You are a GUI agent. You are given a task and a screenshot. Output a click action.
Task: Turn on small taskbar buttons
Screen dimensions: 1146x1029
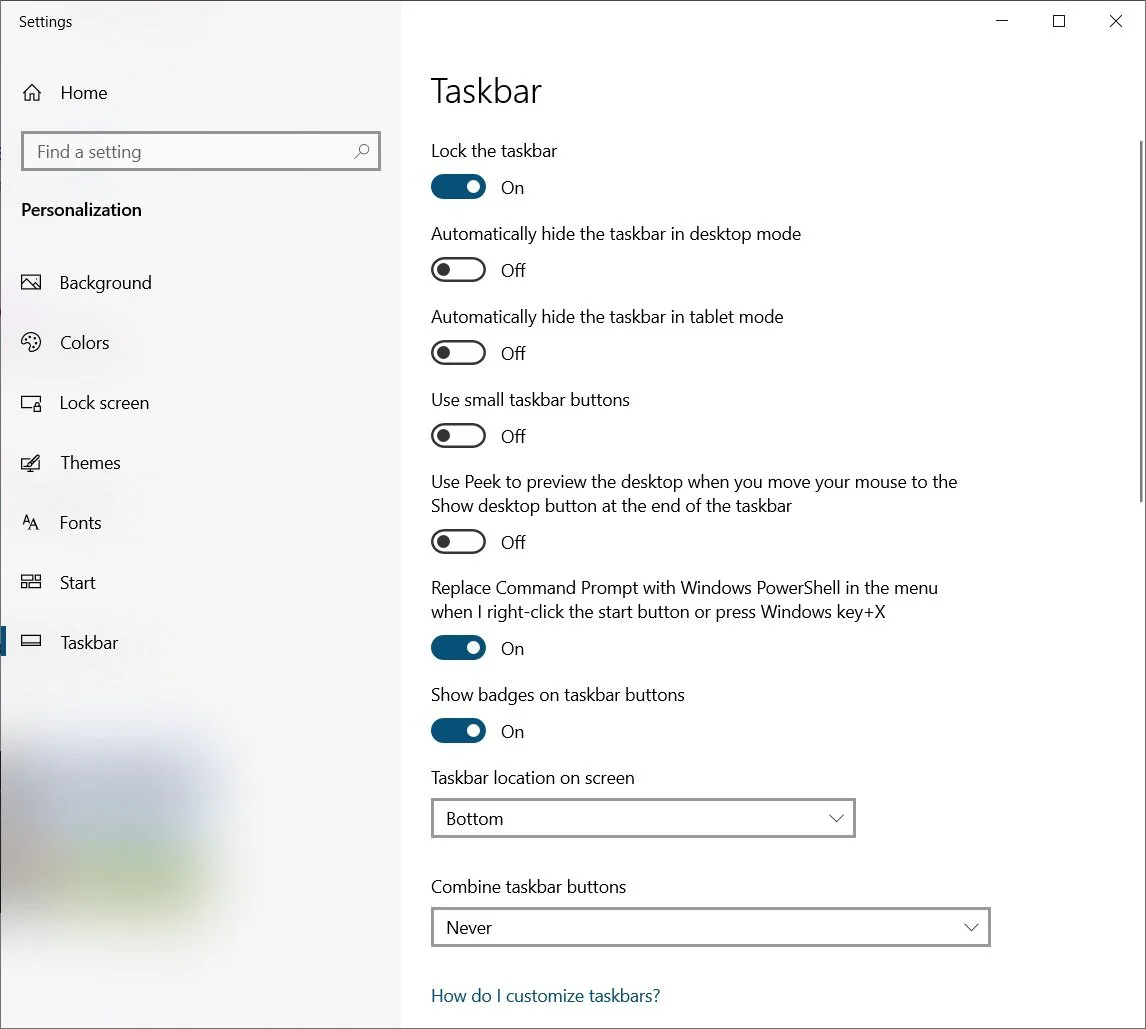[458, 436]
